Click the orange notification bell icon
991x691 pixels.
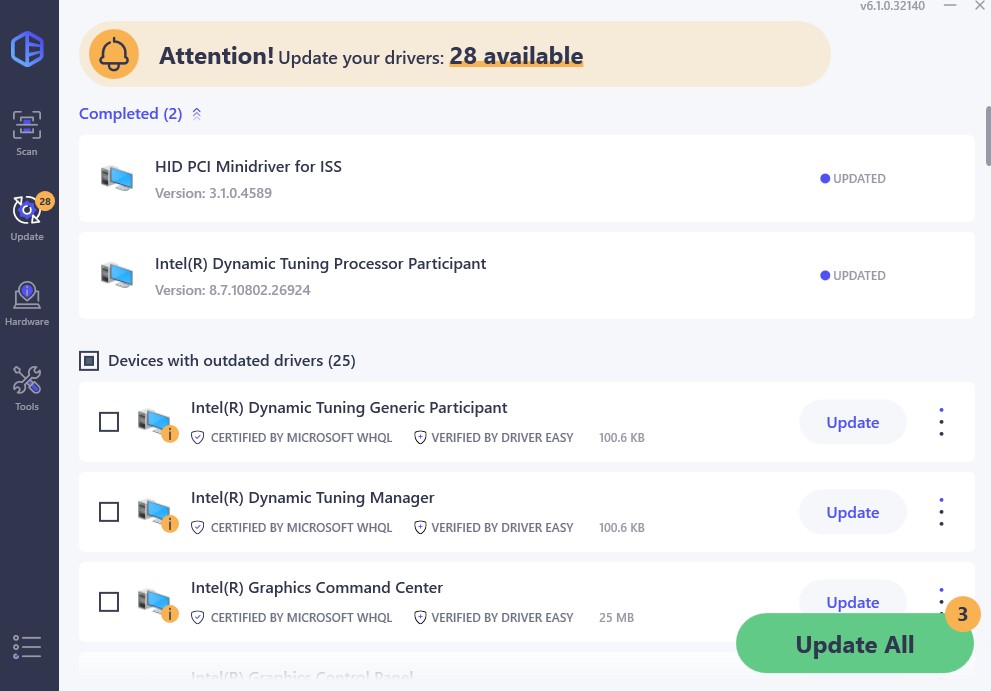(114, 55)
